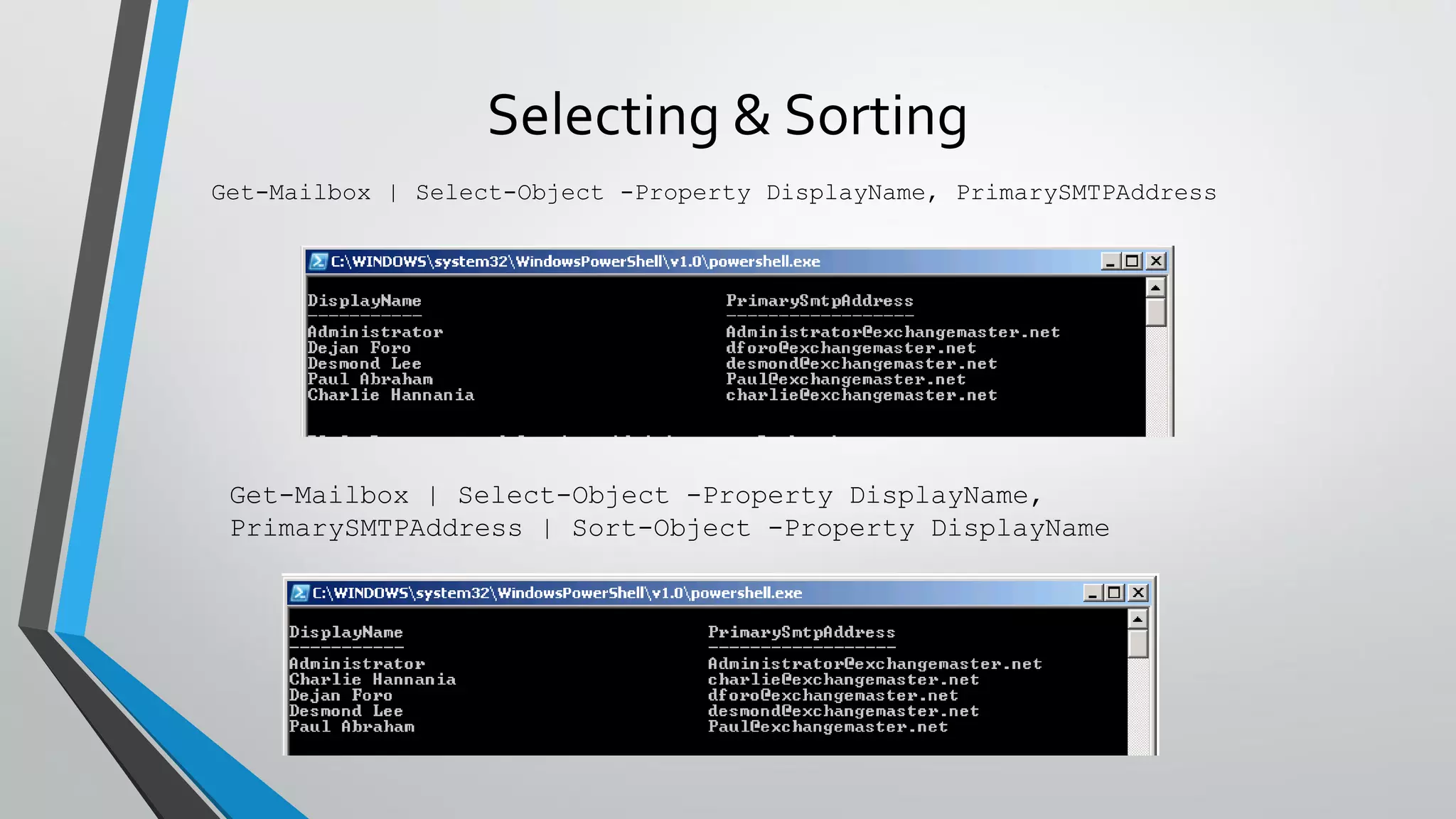Maximize the lower PowerShell window
Image resolution: width=1456 pixels, height=819 pixels.
(x=1115, y=593)
